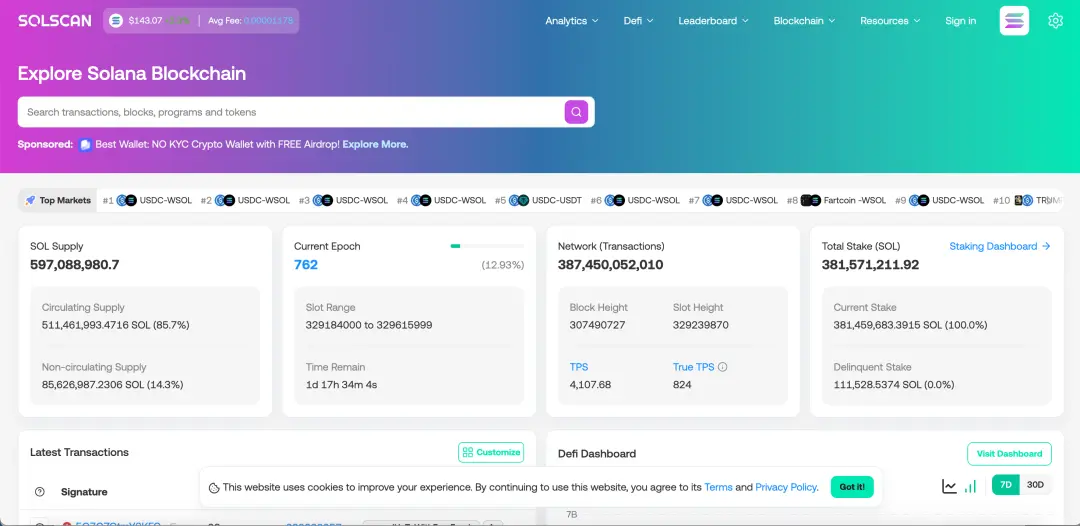Click the current epoch progress bar
The height and width of the screenshot is (526, 1080).
(x=487, y=246)
